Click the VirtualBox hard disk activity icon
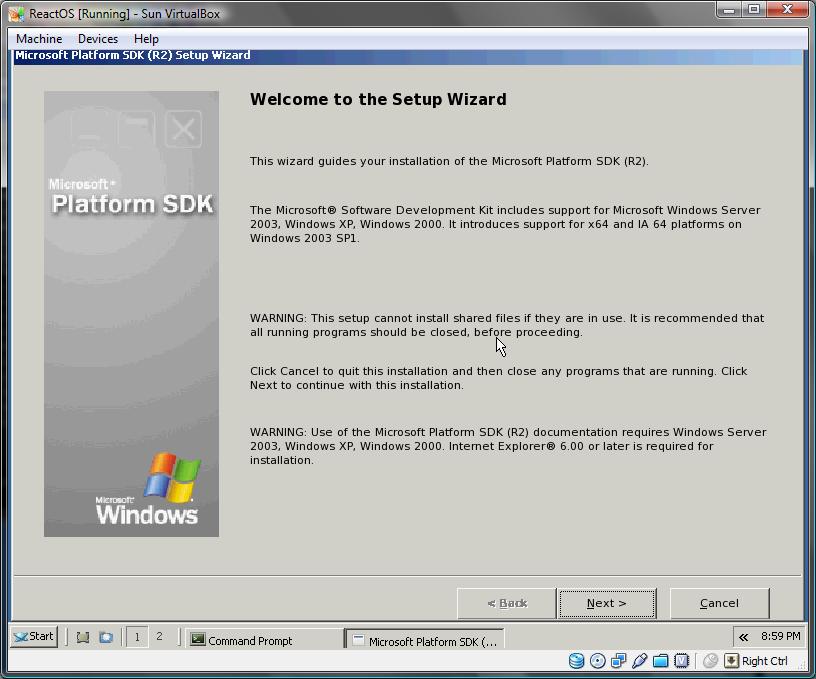816x679 pixels. 576,661
